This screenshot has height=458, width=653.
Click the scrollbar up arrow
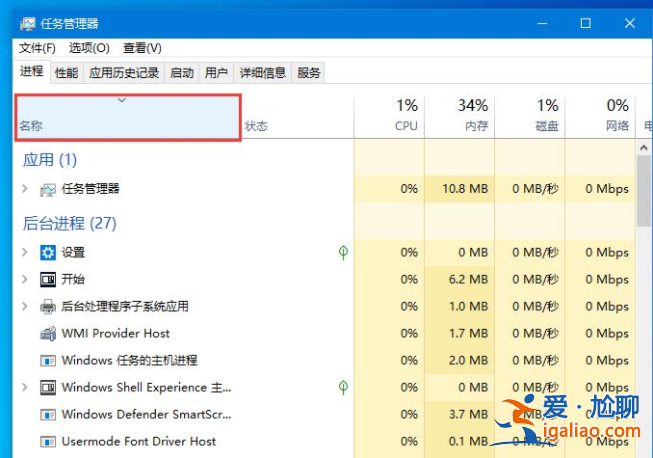(644, 147)
